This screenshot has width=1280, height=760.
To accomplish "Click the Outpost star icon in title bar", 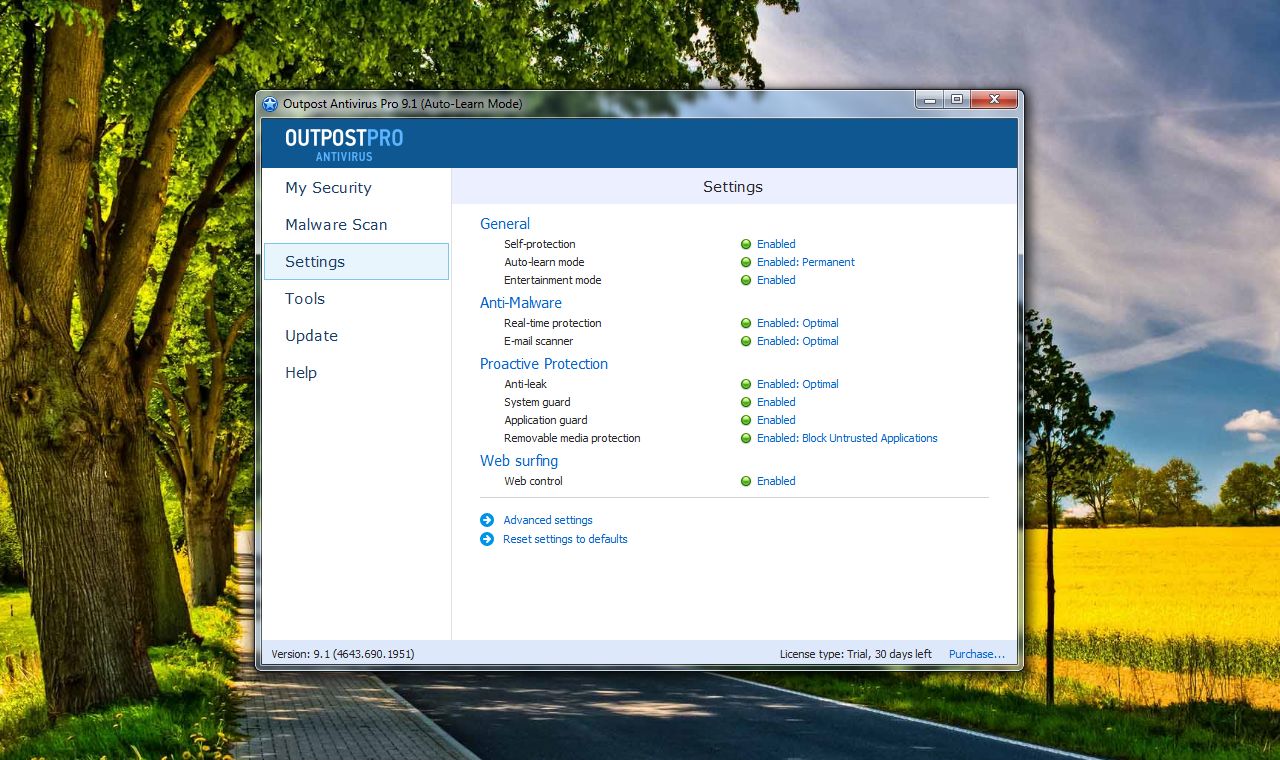I will coord(270,104).
